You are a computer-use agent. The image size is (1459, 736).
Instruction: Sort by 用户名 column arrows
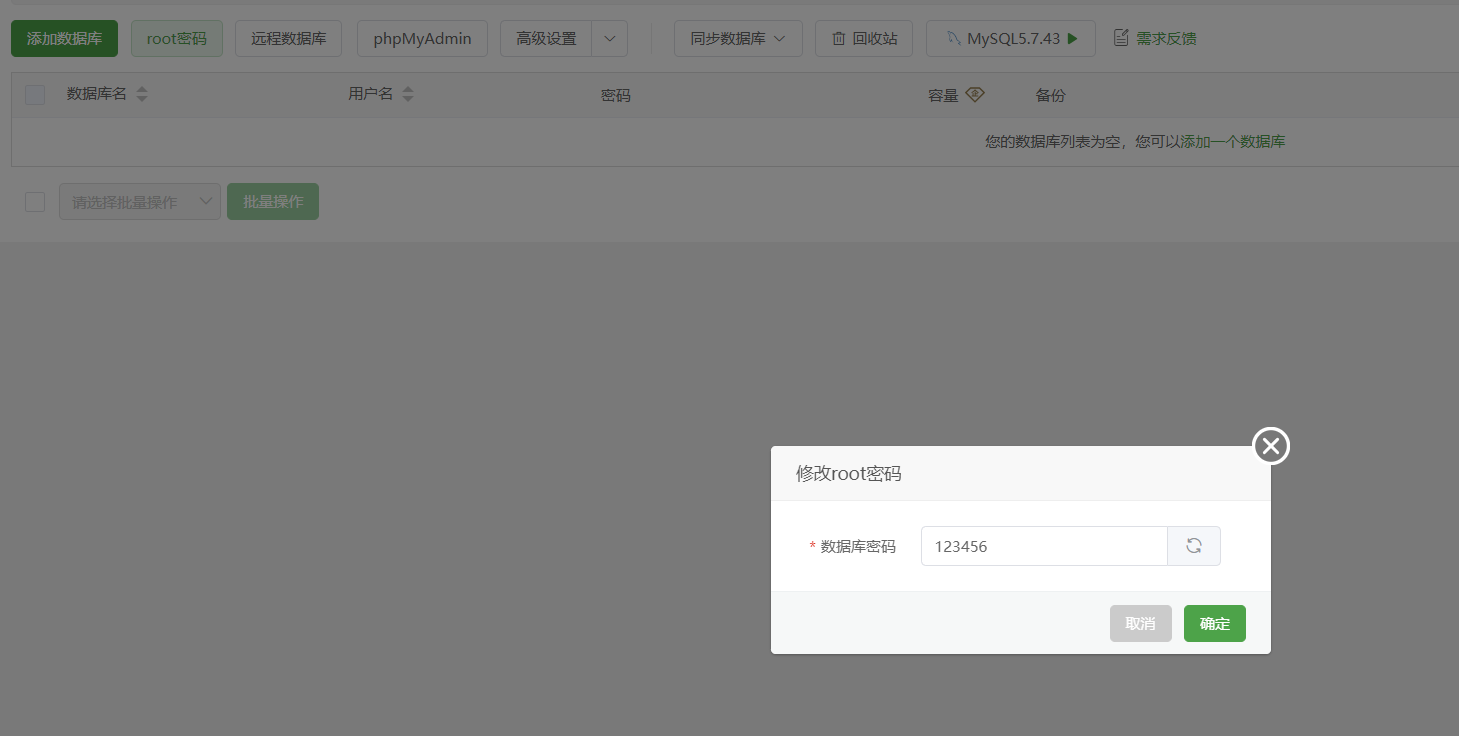(407, 94)
